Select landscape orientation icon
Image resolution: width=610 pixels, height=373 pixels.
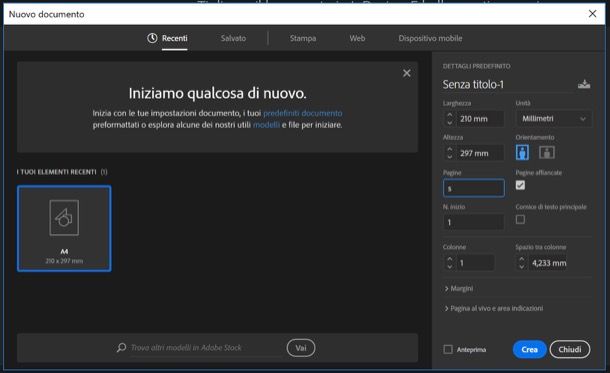coord(547,152)
